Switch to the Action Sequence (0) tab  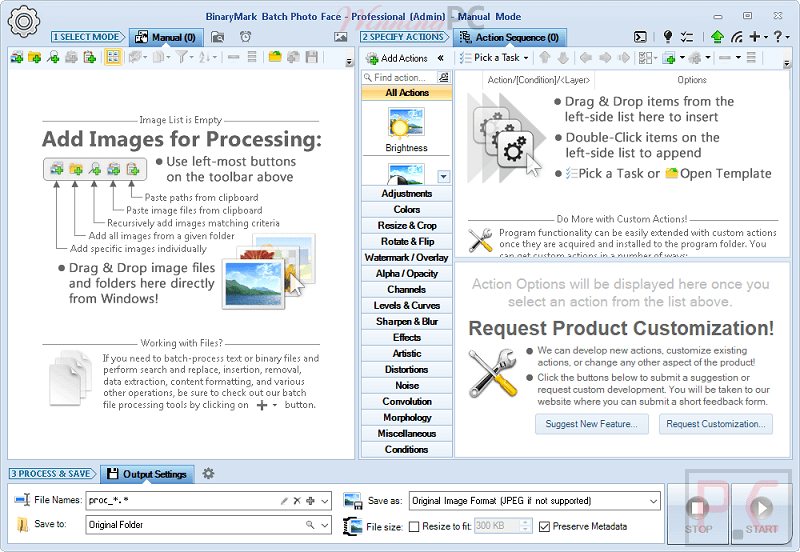[510, 37]
